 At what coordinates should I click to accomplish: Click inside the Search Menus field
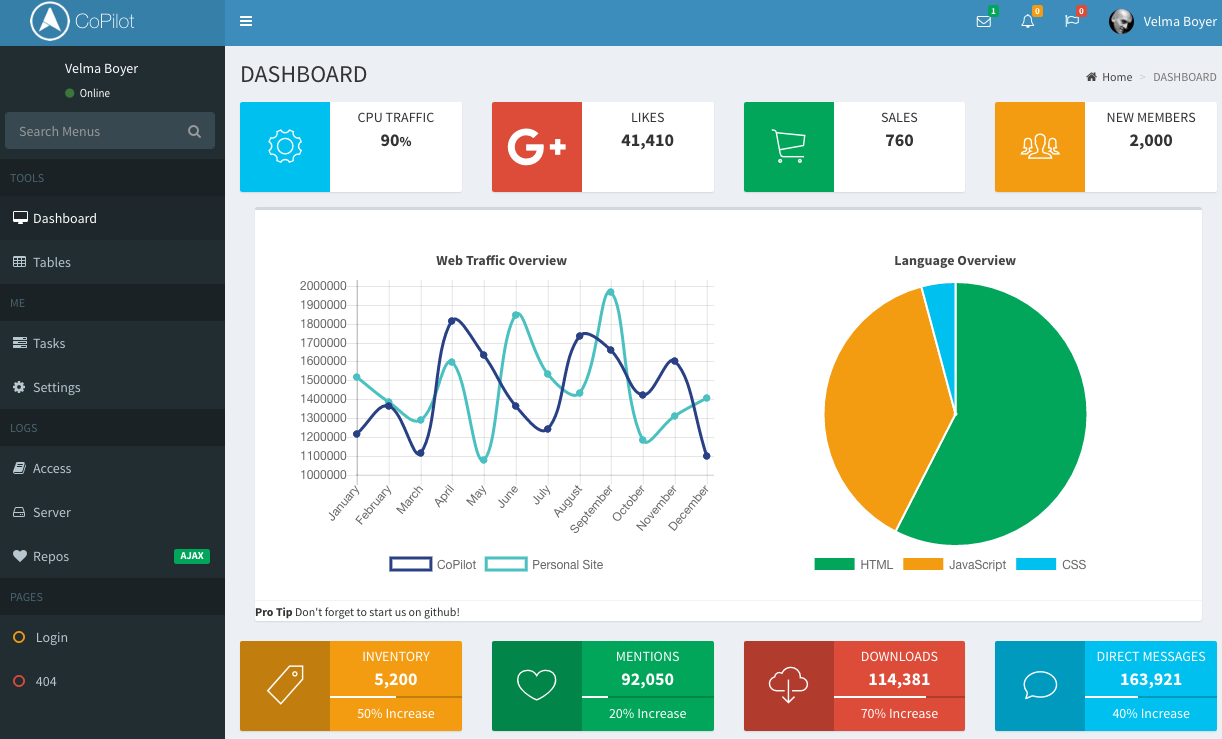pyautogui.click(x=110, y=131)
